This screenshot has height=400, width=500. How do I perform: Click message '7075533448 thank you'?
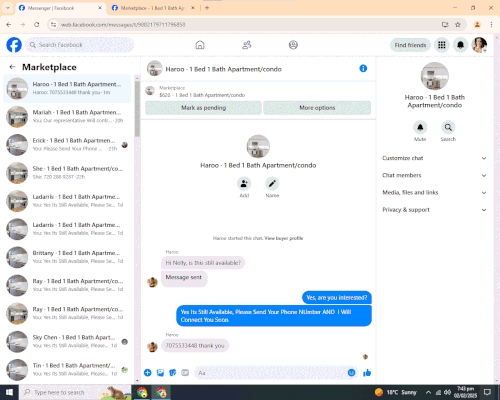pos(195,345)
